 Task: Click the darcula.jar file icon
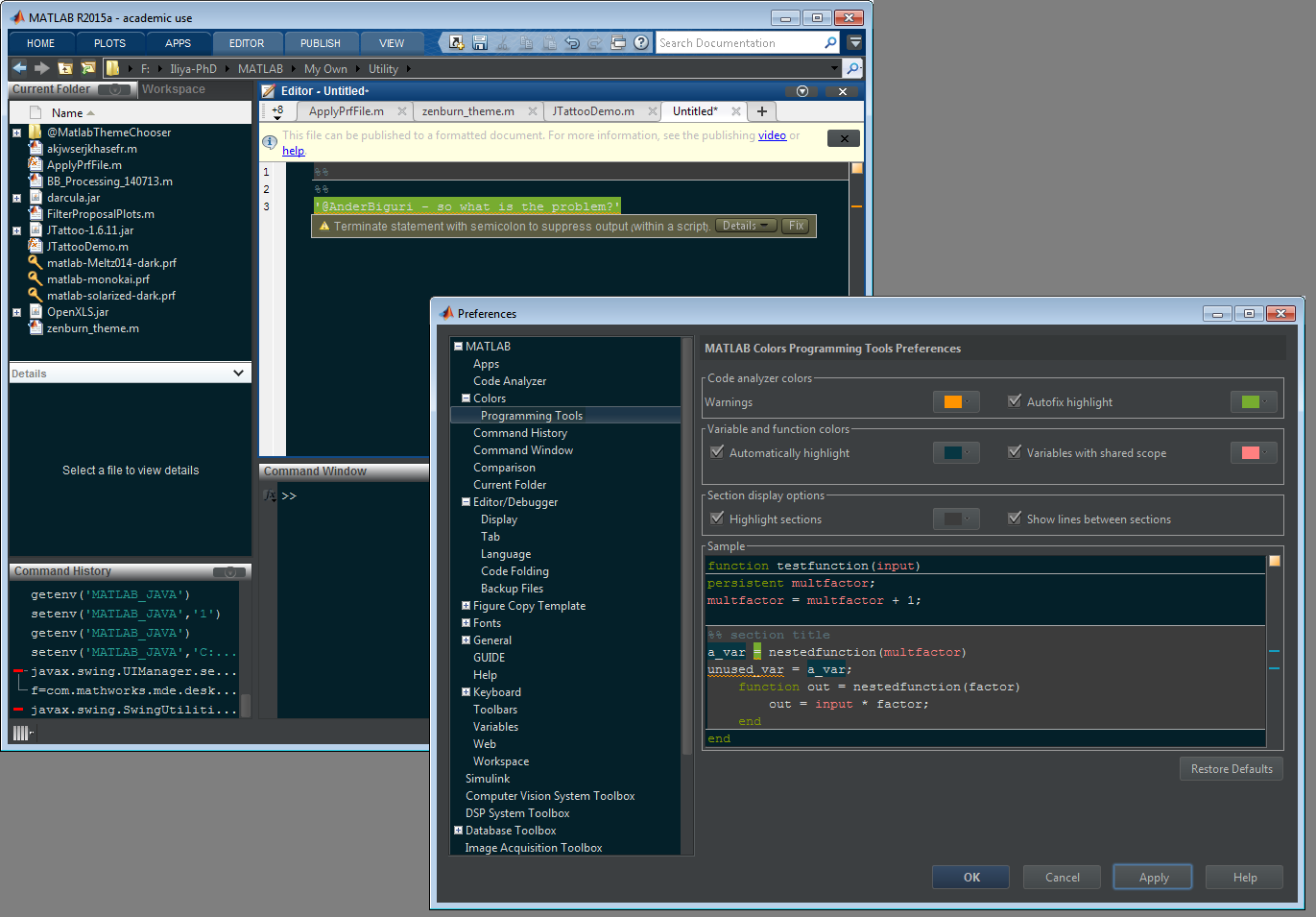click(36, 197)
